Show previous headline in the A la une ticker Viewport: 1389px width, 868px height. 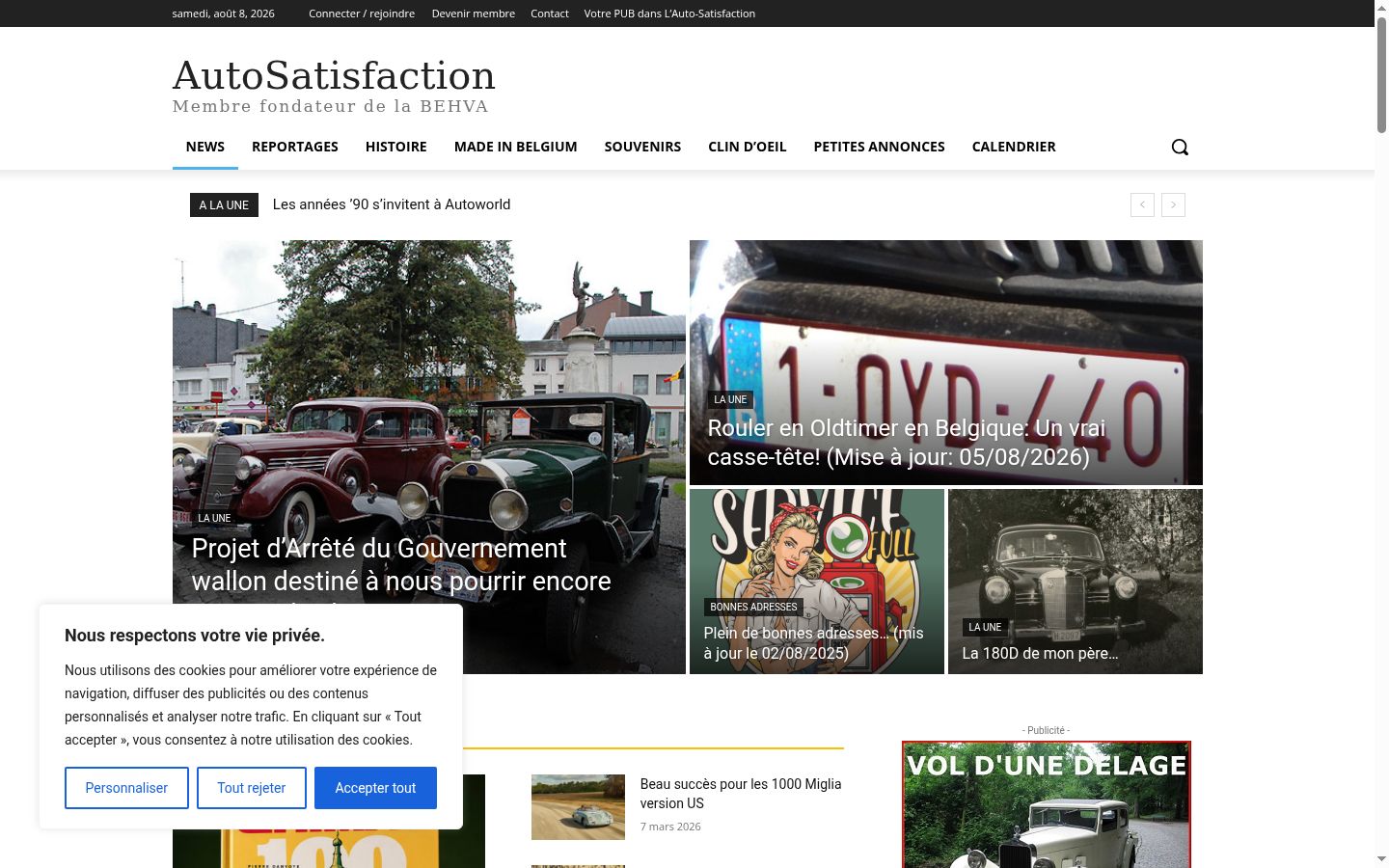click(1142, 204)
